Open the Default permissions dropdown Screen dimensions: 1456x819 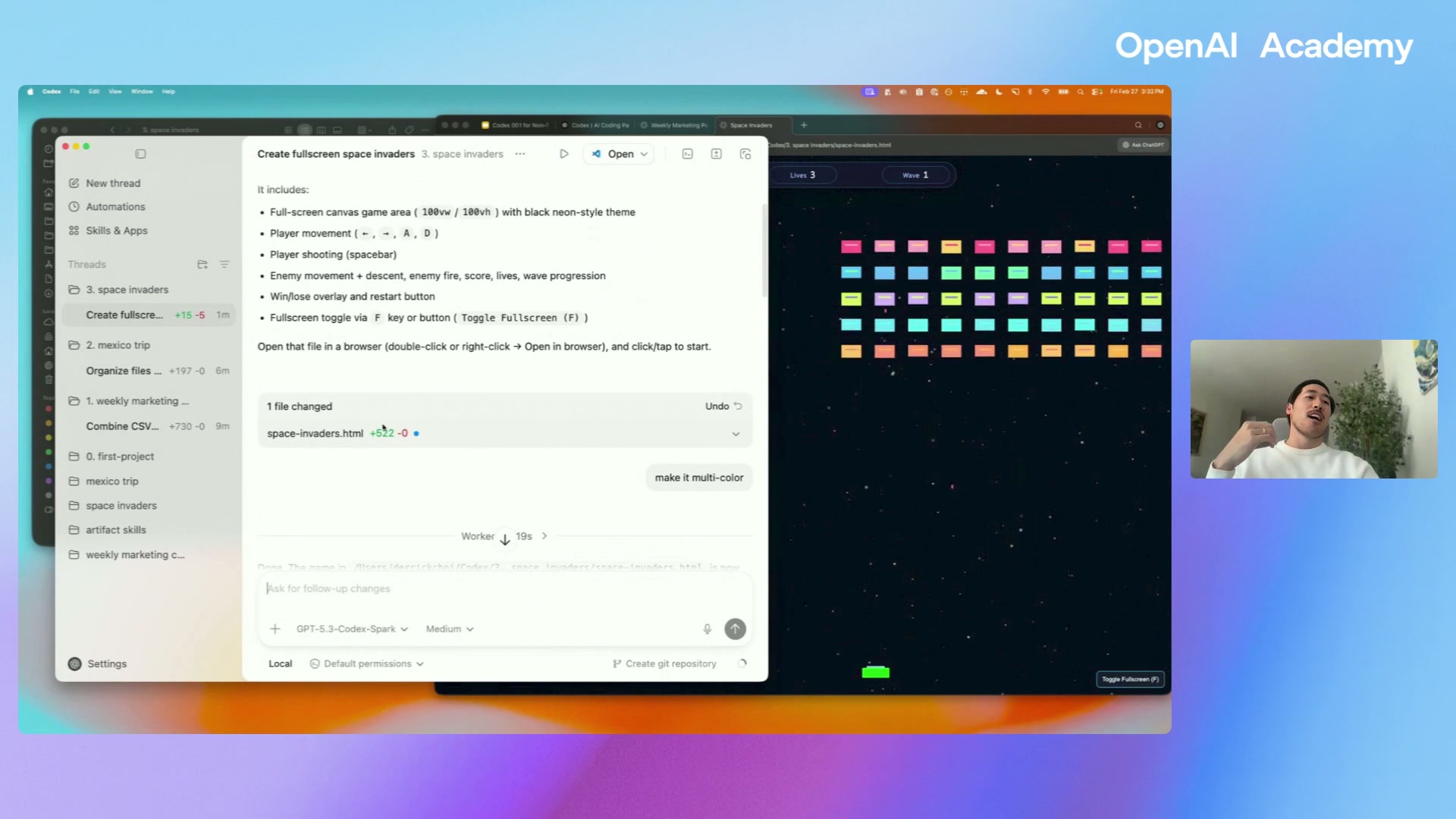[x=366, y=664]
